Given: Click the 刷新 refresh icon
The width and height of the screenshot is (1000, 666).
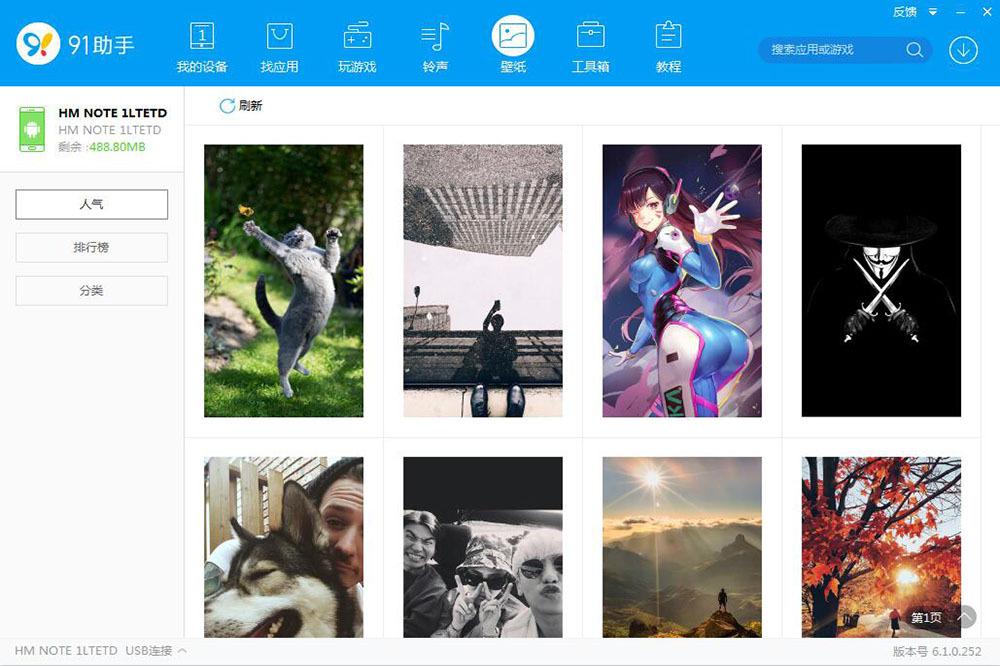Looking at the screenshot, I should [x=226, y=106].
